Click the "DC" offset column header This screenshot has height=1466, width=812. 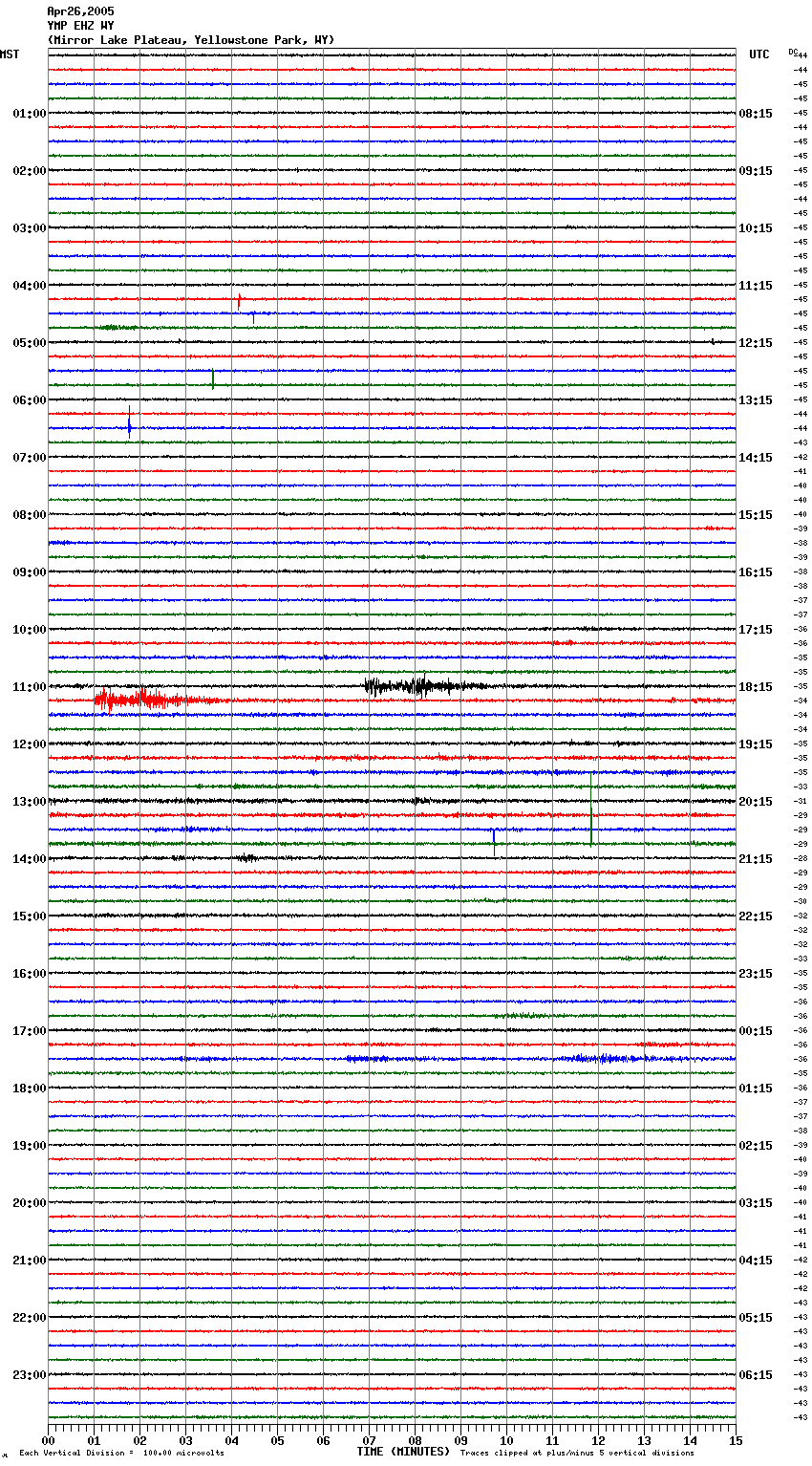pos(793,51)
